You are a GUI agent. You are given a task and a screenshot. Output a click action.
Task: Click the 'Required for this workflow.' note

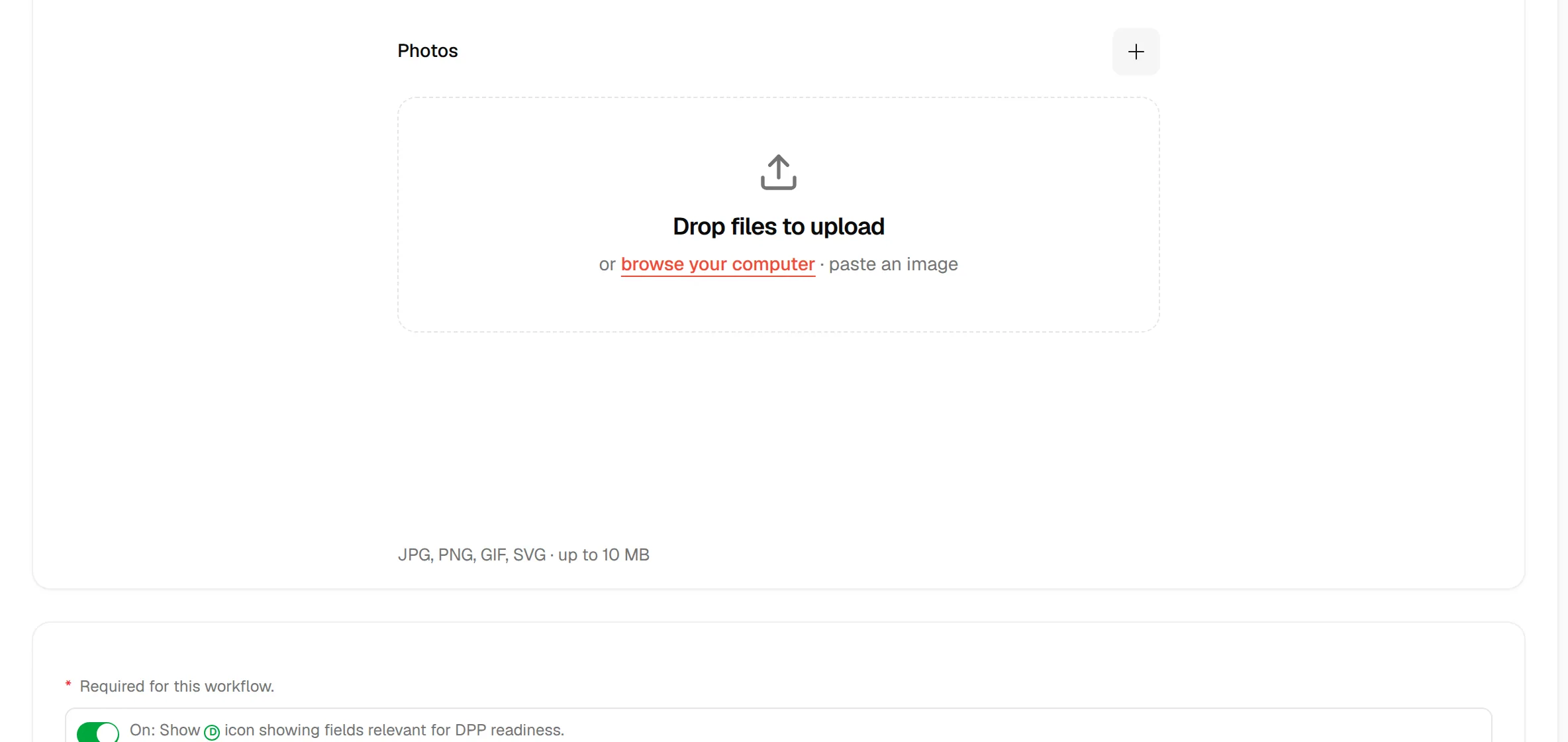point(177,686)
